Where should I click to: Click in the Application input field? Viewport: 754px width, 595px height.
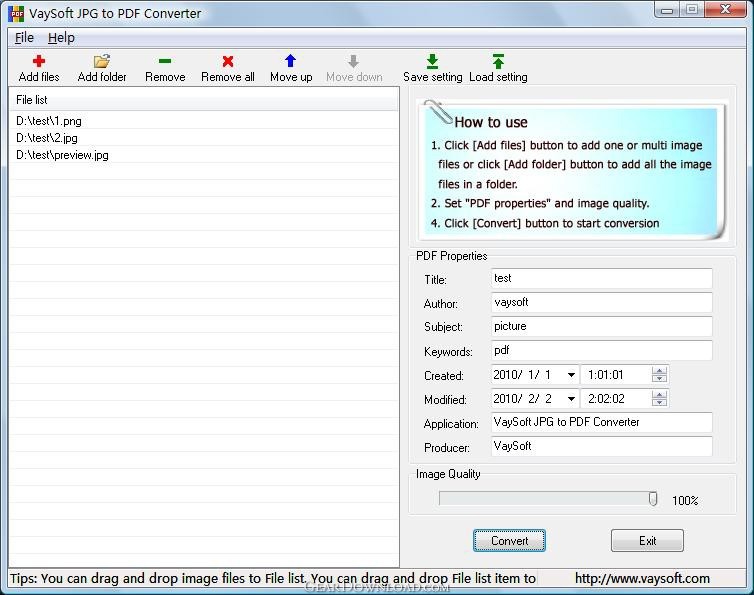[602, 422]
